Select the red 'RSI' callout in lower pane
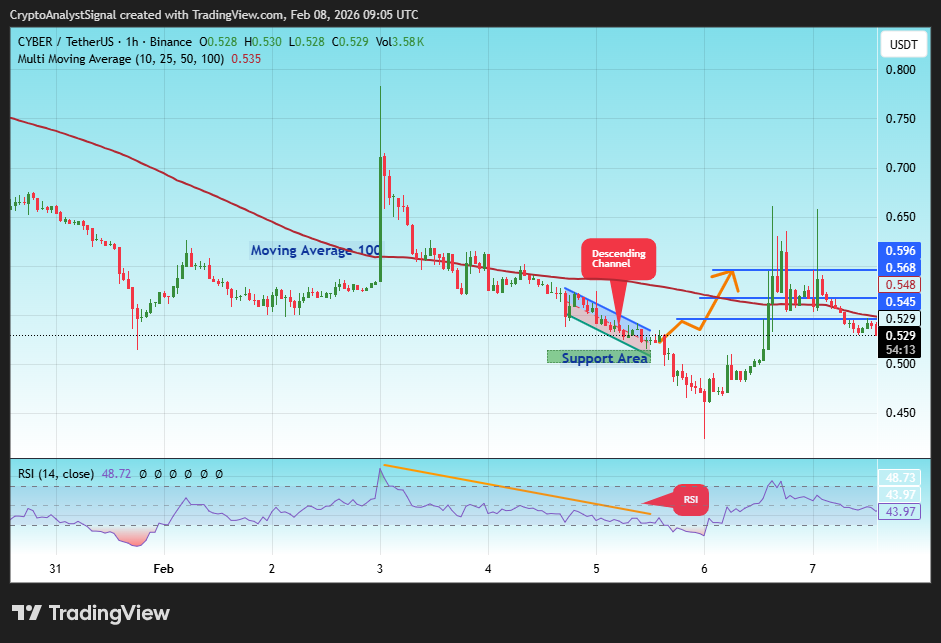Image resolution: width=941 pixels, height=643 pixels. click(690, 500)
